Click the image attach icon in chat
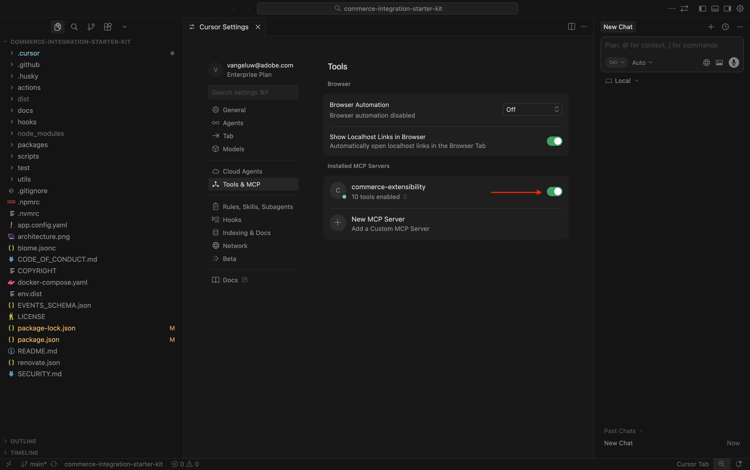The width and height of the screenshot is (750, 470). click(x=719, y=63)
